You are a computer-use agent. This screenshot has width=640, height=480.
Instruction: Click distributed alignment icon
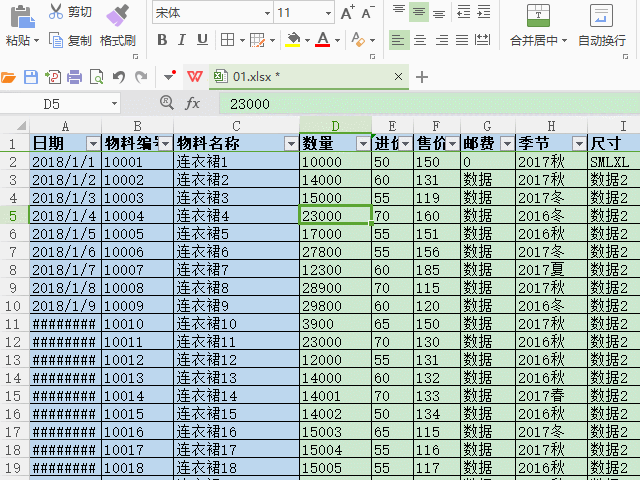[483, 40]
